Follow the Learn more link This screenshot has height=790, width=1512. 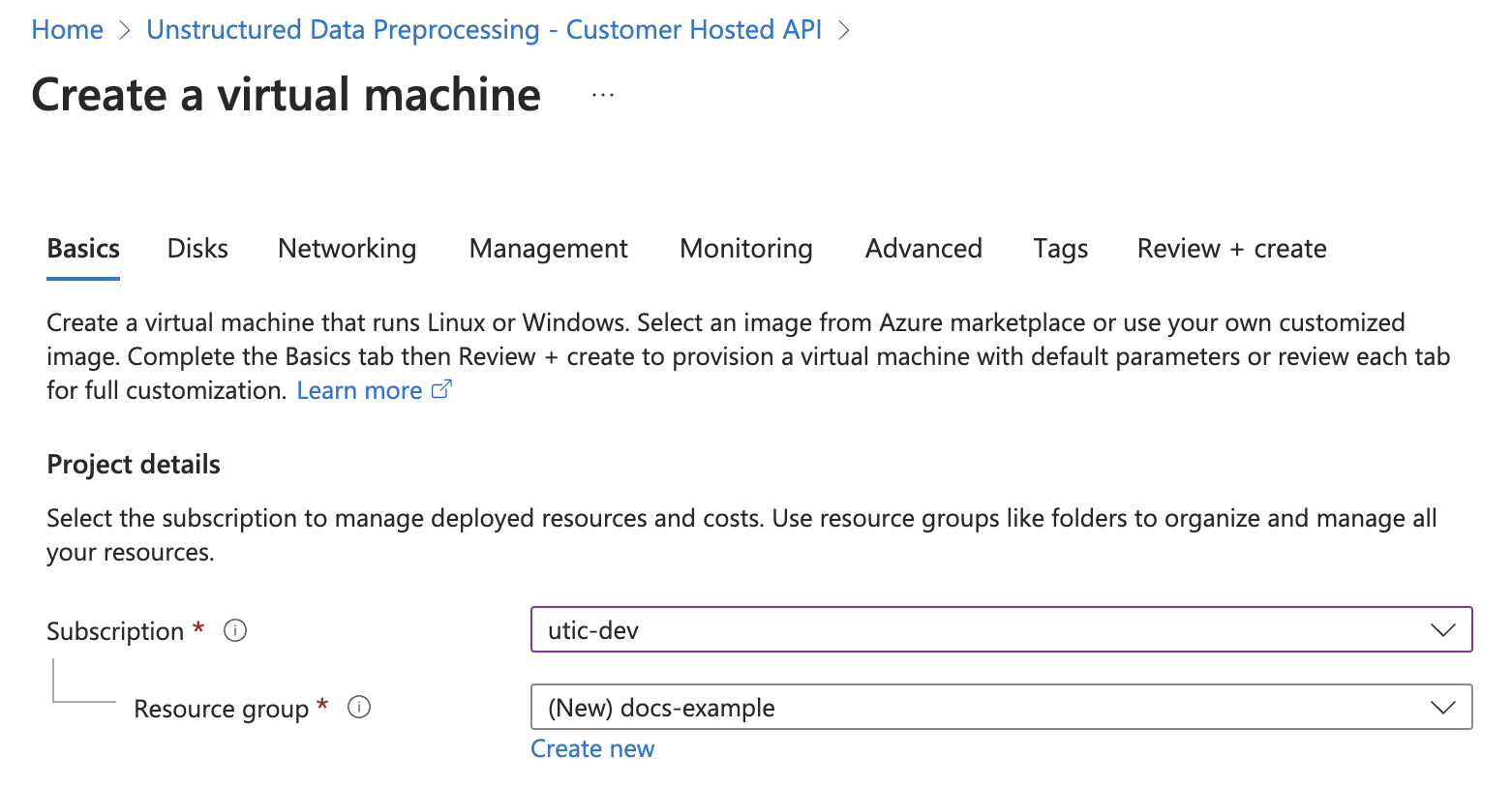[359, 390]
